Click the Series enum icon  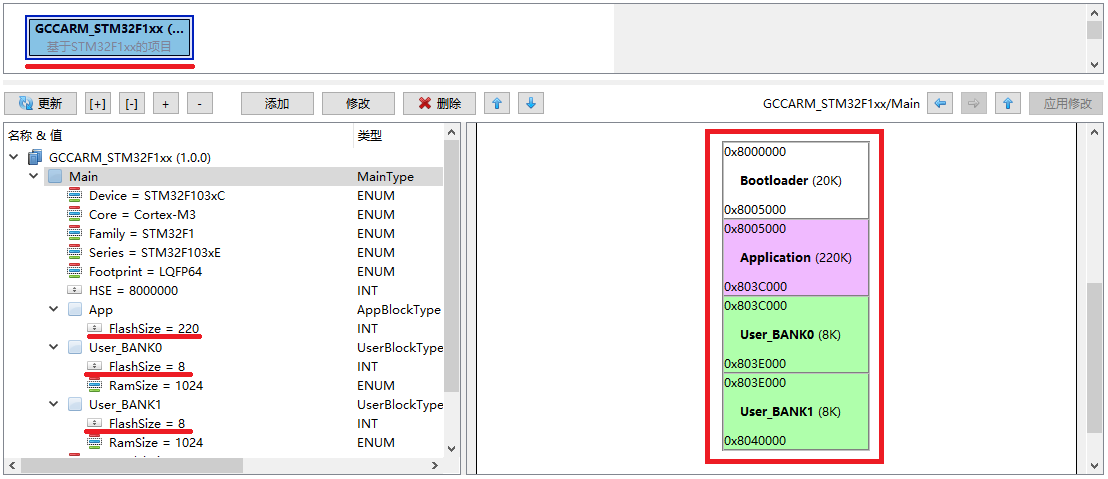click(x=74, y=253)
